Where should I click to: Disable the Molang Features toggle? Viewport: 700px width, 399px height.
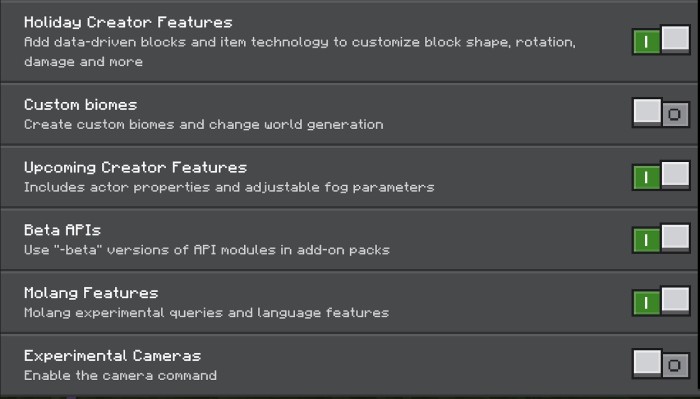[x=661, y=302]
